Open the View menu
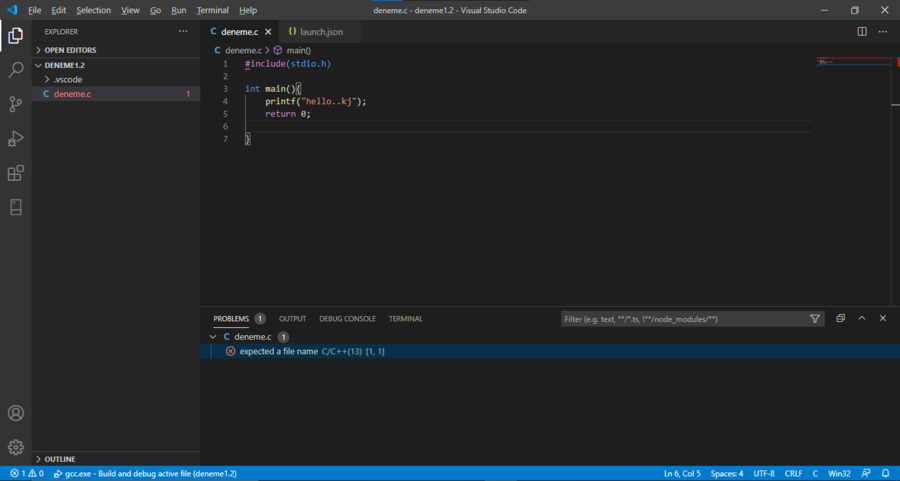900x481 pixels. [130, 10]
